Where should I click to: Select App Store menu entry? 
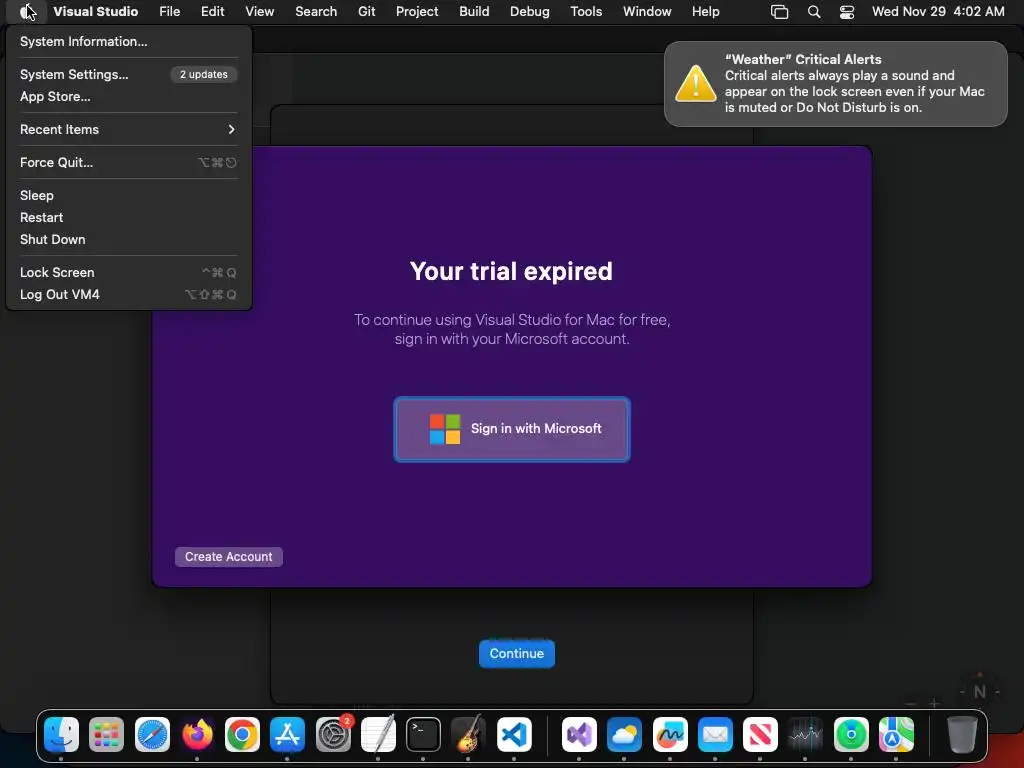tap(129, 97)
